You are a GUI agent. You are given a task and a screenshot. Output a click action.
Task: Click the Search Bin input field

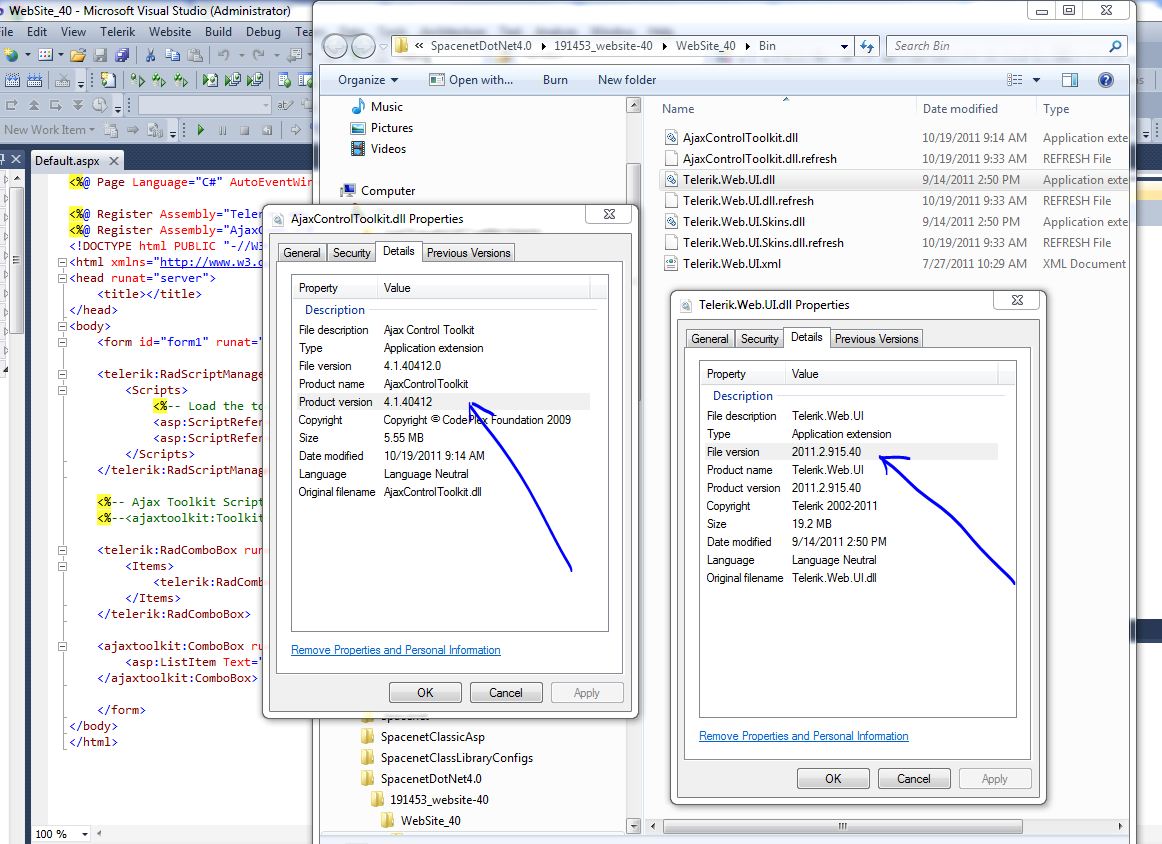coord(997,46)
